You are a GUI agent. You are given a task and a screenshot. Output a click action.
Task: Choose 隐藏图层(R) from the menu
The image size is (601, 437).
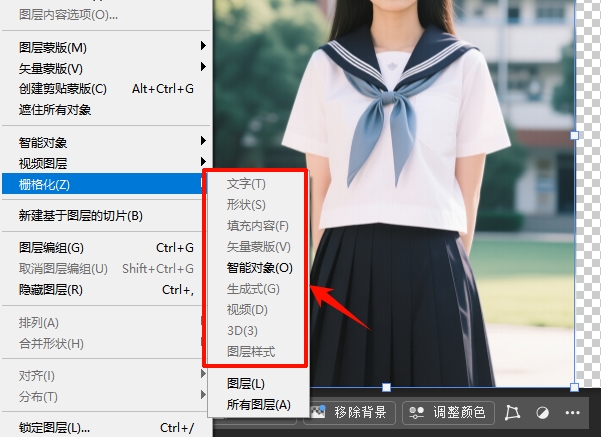[x=106, y=290]
